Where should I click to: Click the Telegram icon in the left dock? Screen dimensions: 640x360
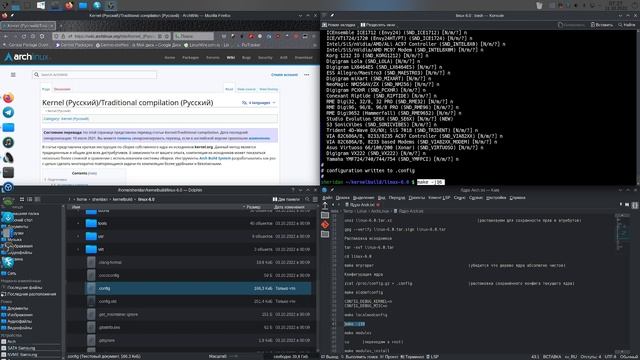(x=8, y=112)
